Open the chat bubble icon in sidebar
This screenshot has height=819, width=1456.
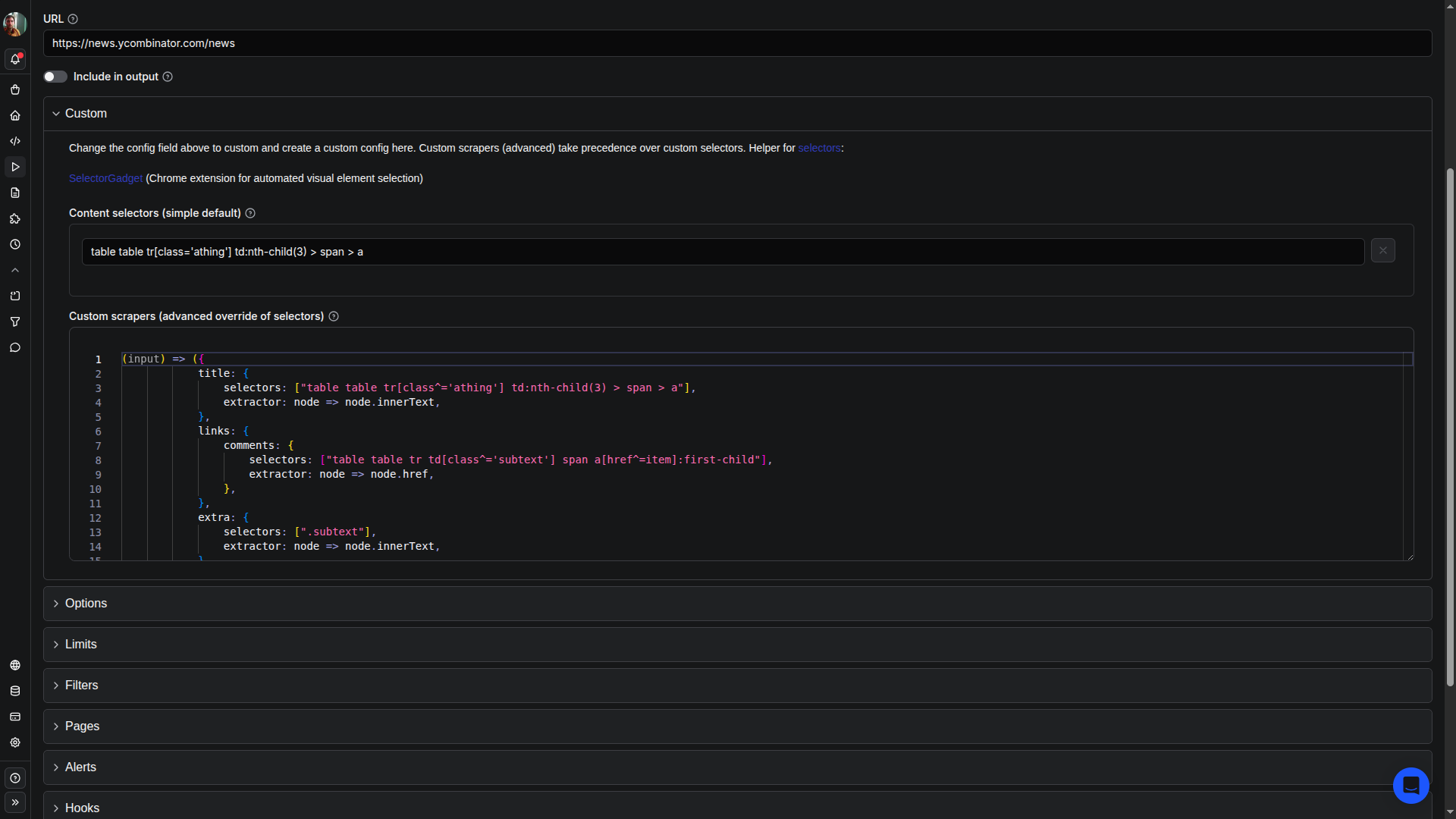coord(15,347)
